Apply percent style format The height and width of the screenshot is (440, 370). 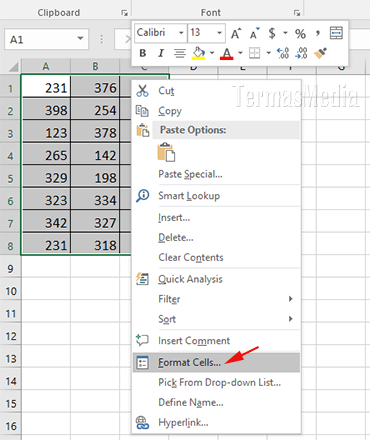pos(300,34)
